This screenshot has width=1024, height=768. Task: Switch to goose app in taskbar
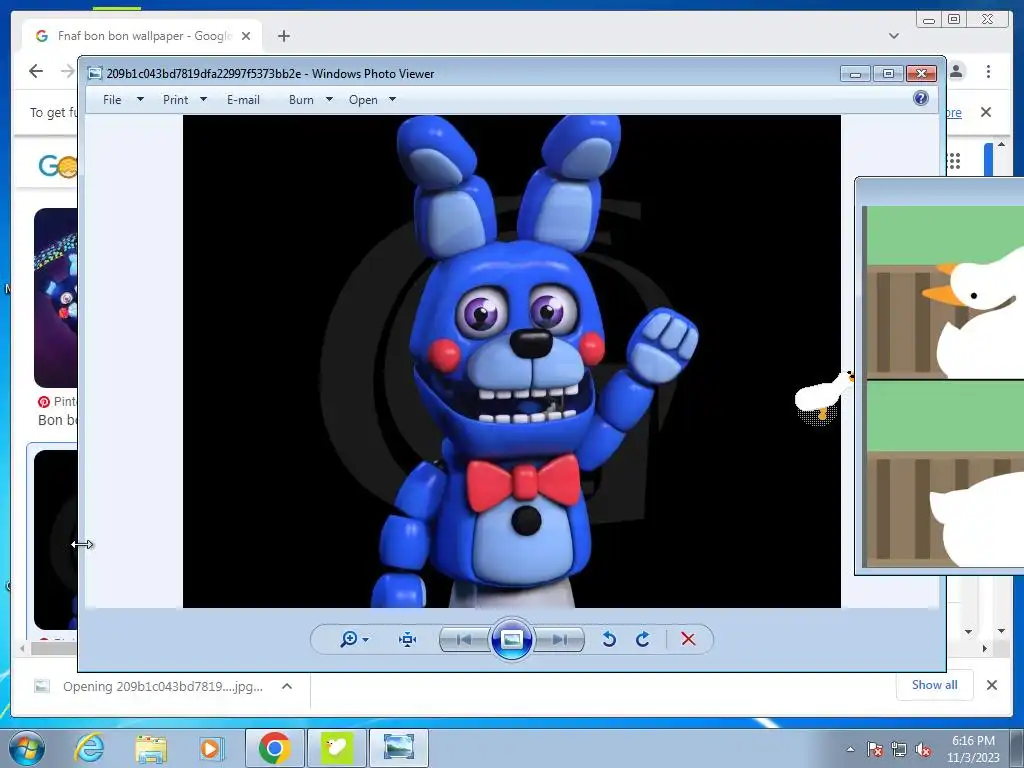pyautogui.click(x=337, y=748)
